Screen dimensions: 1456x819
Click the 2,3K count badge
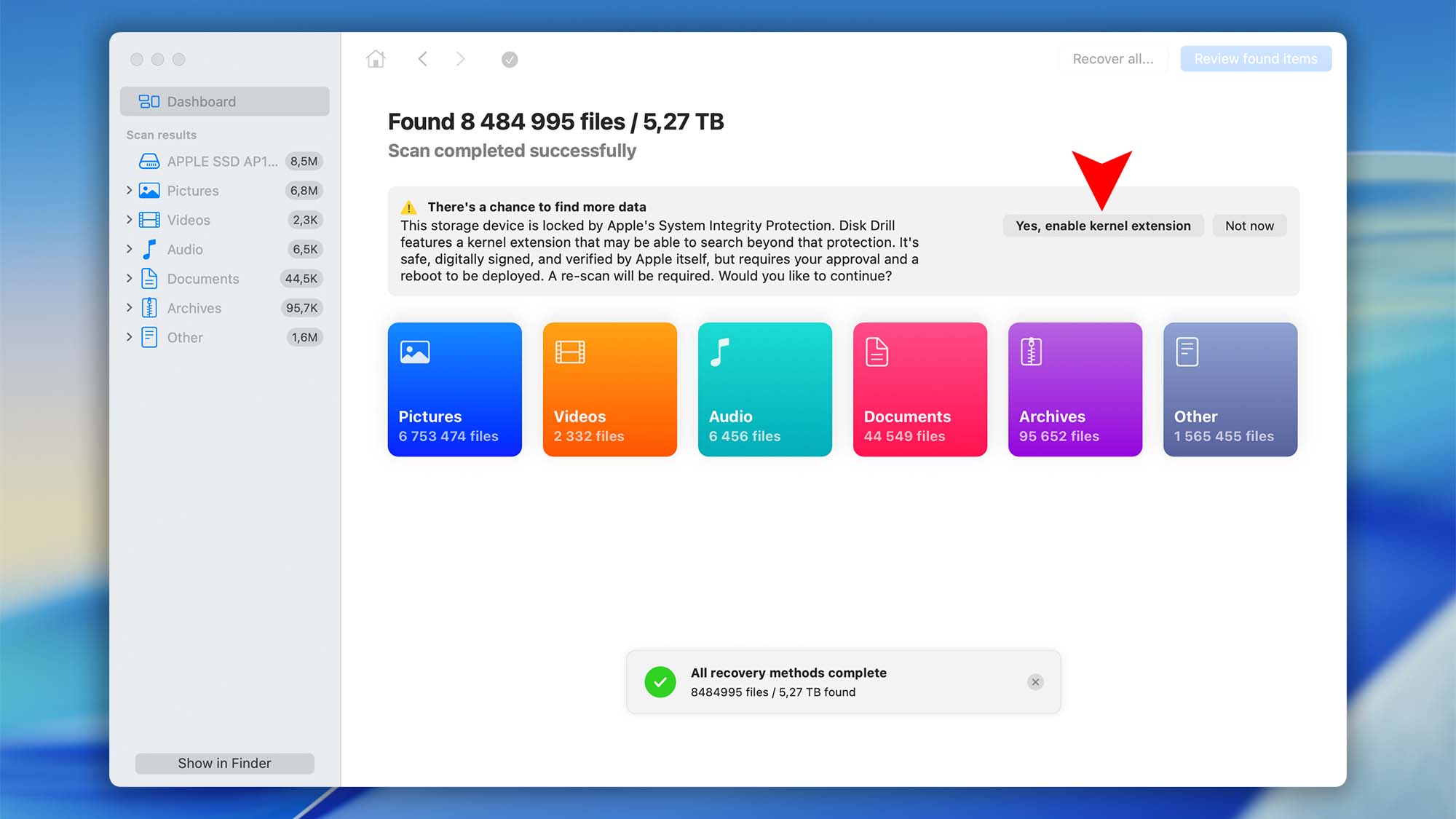[305, 220]
